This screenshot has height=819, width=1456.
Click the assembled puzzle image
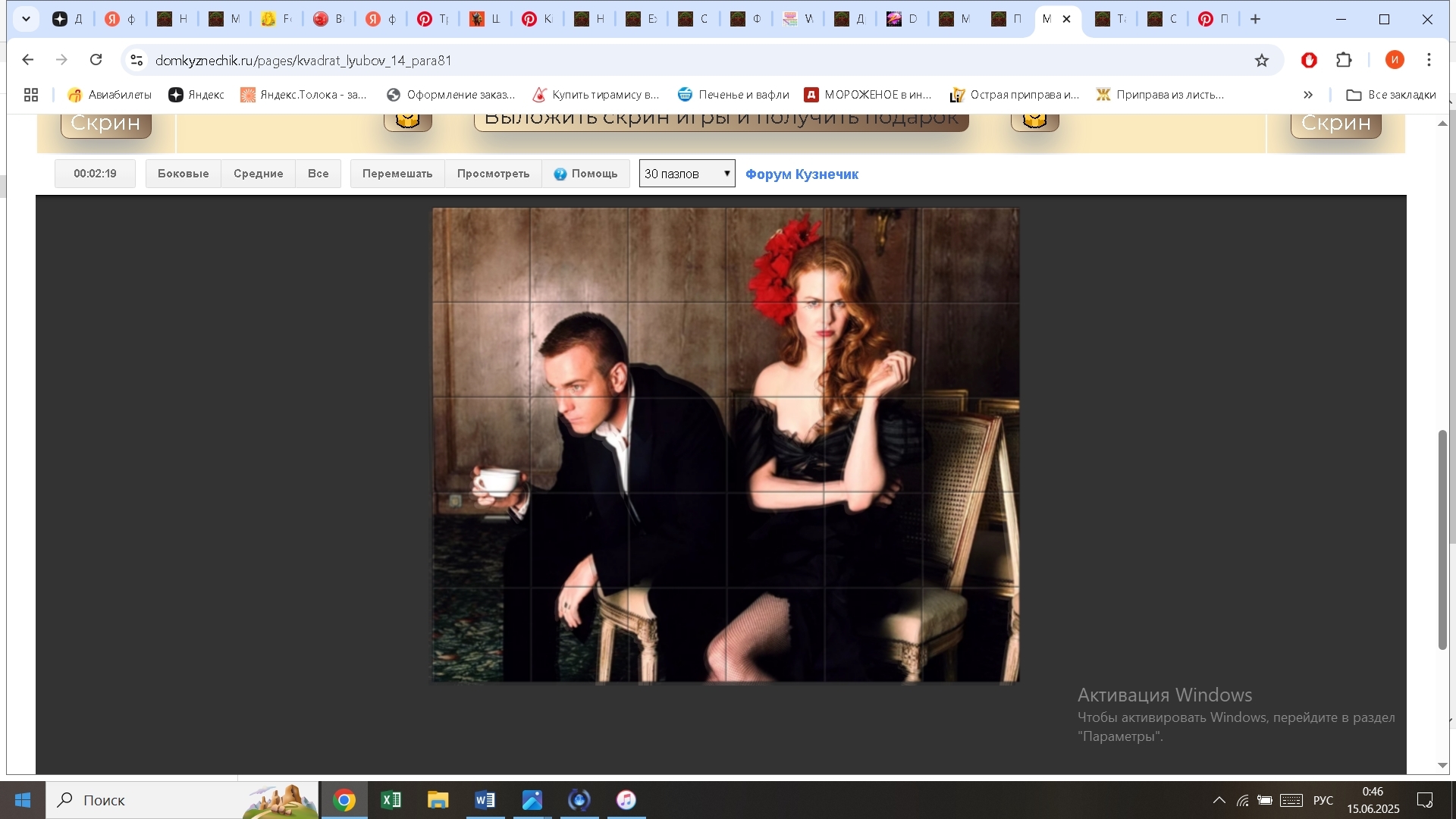click(x=726, y=445)
